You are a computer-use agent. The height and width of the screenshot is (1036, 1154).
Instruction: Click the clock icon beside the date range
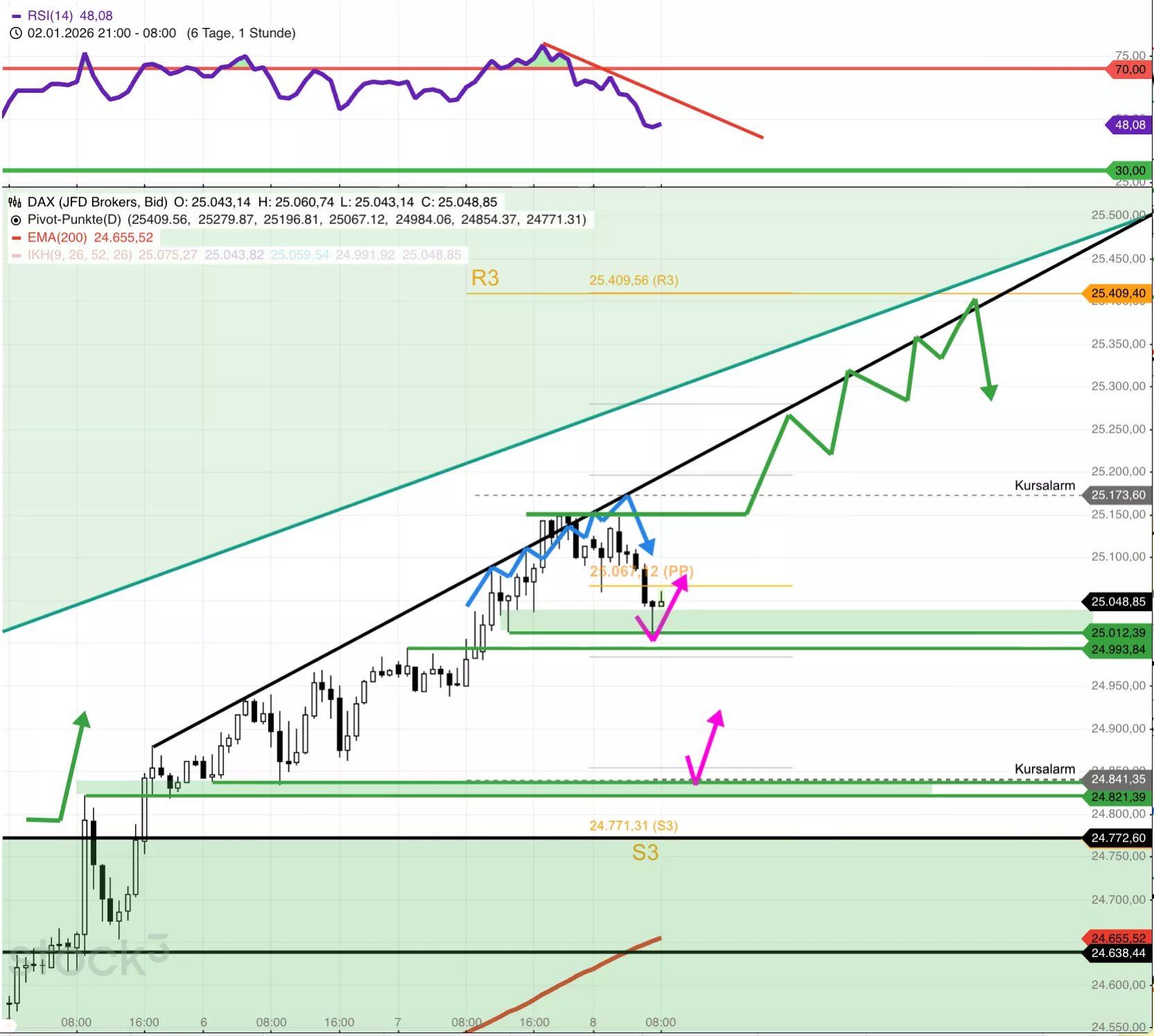(16, 33)
